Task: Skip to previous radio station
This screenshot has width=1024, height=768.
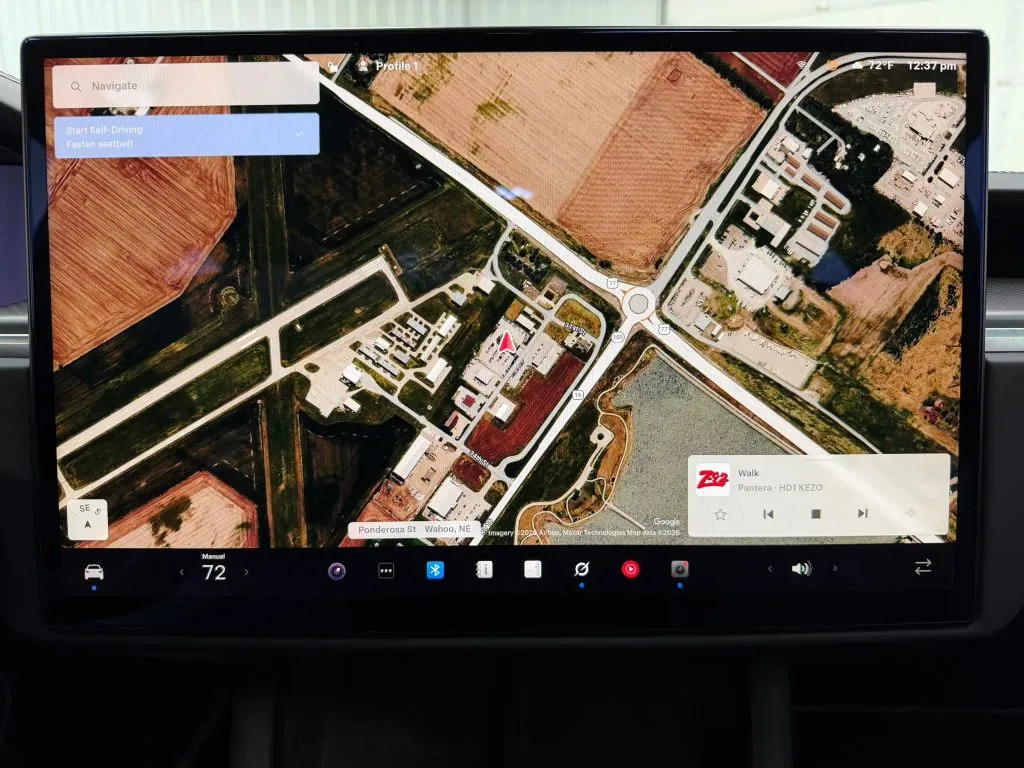Action: click(768, 515)
